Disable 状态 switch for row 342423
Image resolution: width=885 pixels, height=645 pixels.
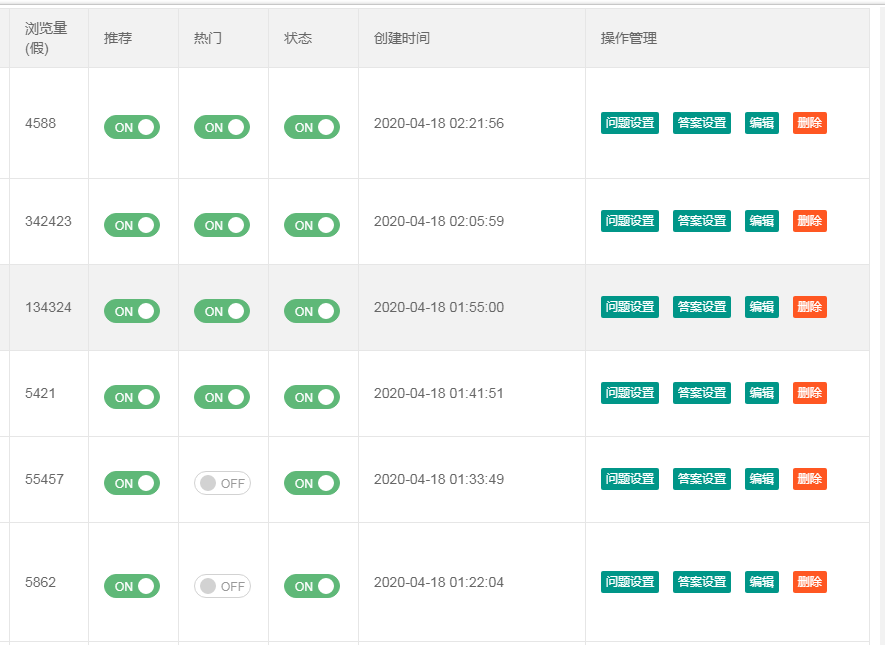pos(312,225)
